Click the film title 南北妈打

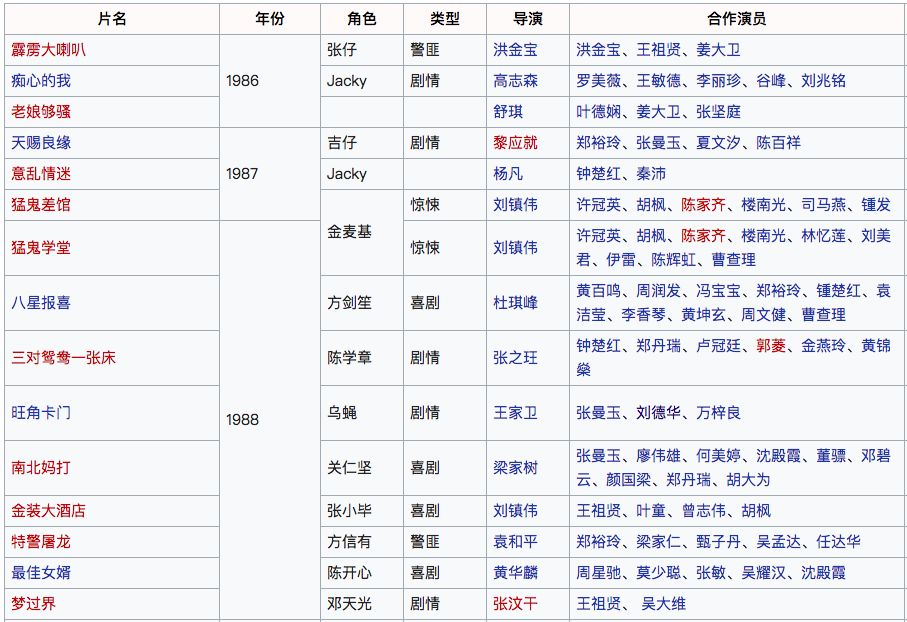[x=40, y=468]
